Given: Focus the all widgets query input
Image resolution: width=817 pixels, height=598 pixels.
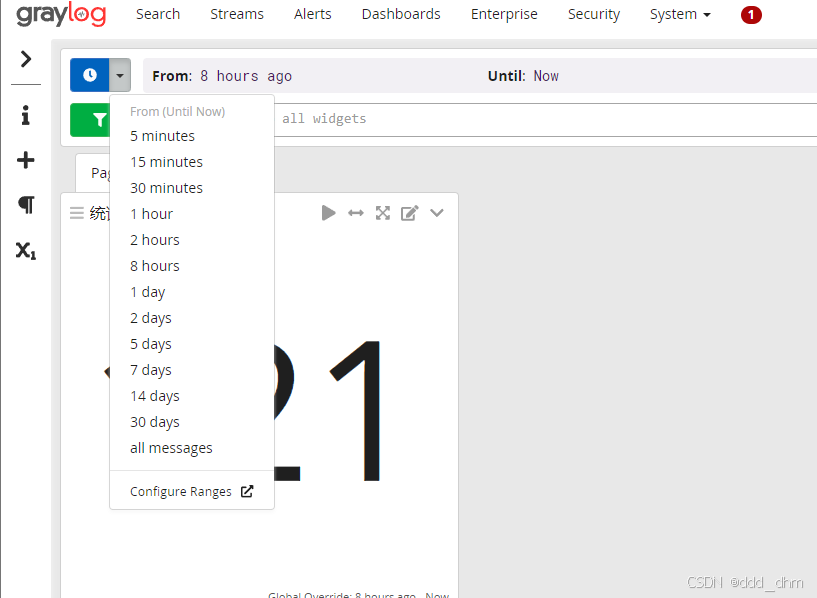Looking at the screenshot, I should click(546, 119).
